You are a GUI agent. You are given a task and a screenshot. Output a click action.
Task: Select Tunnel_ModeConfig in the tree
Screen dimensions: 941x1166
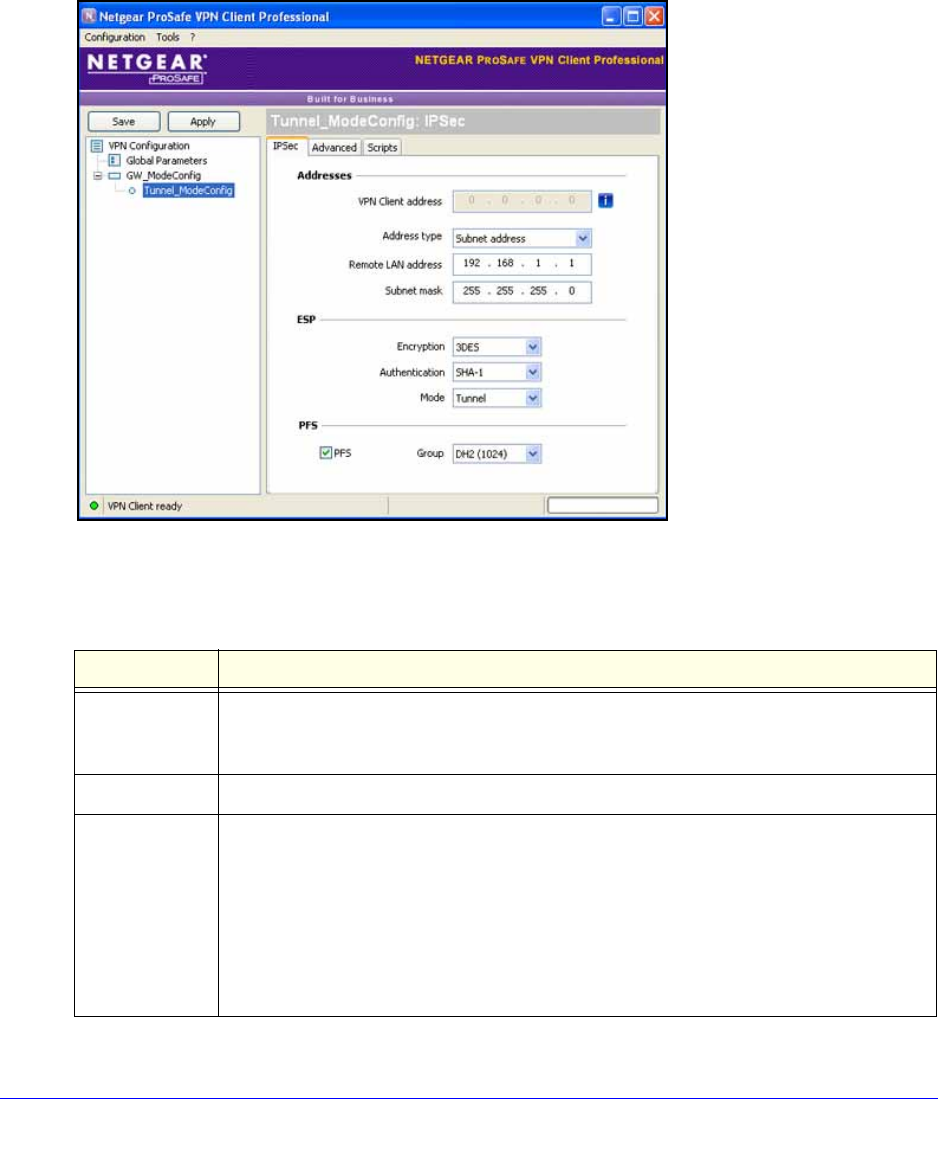tap(188, 191)
